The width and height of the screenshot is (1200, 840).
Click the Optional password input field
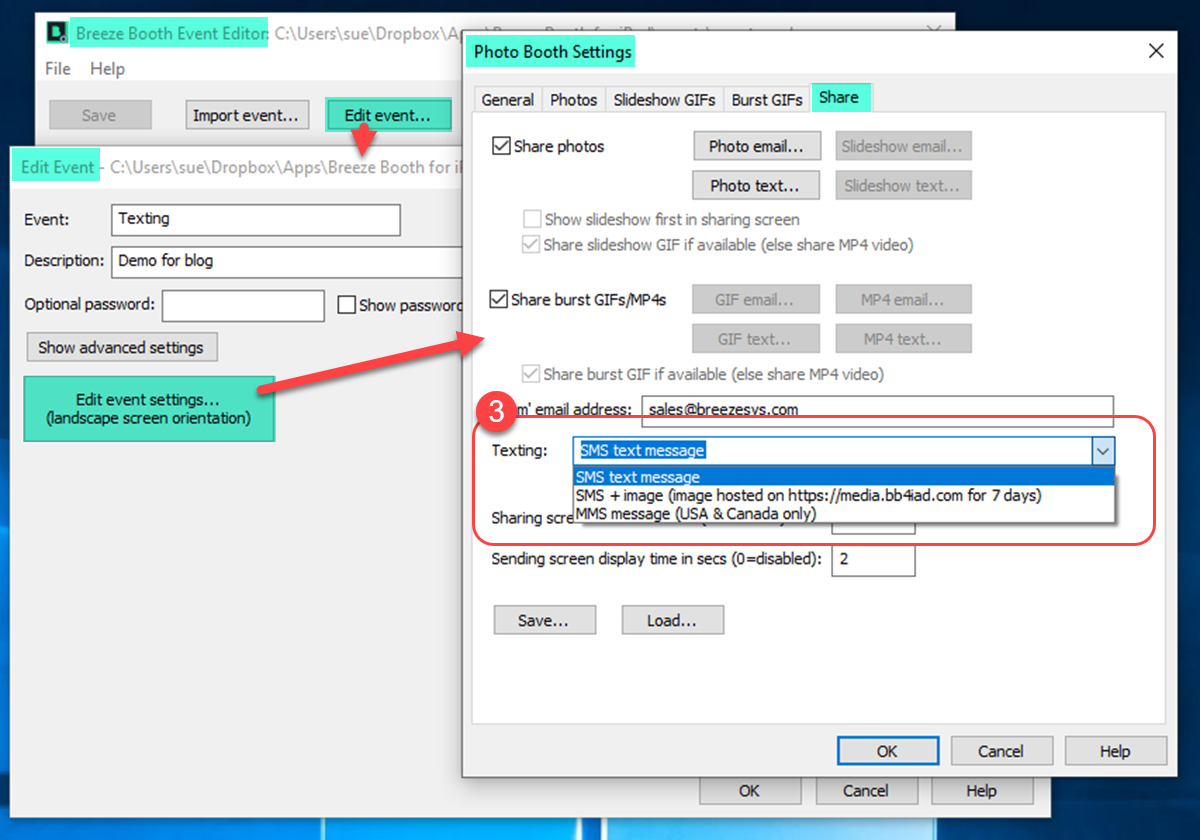point(243,305)
